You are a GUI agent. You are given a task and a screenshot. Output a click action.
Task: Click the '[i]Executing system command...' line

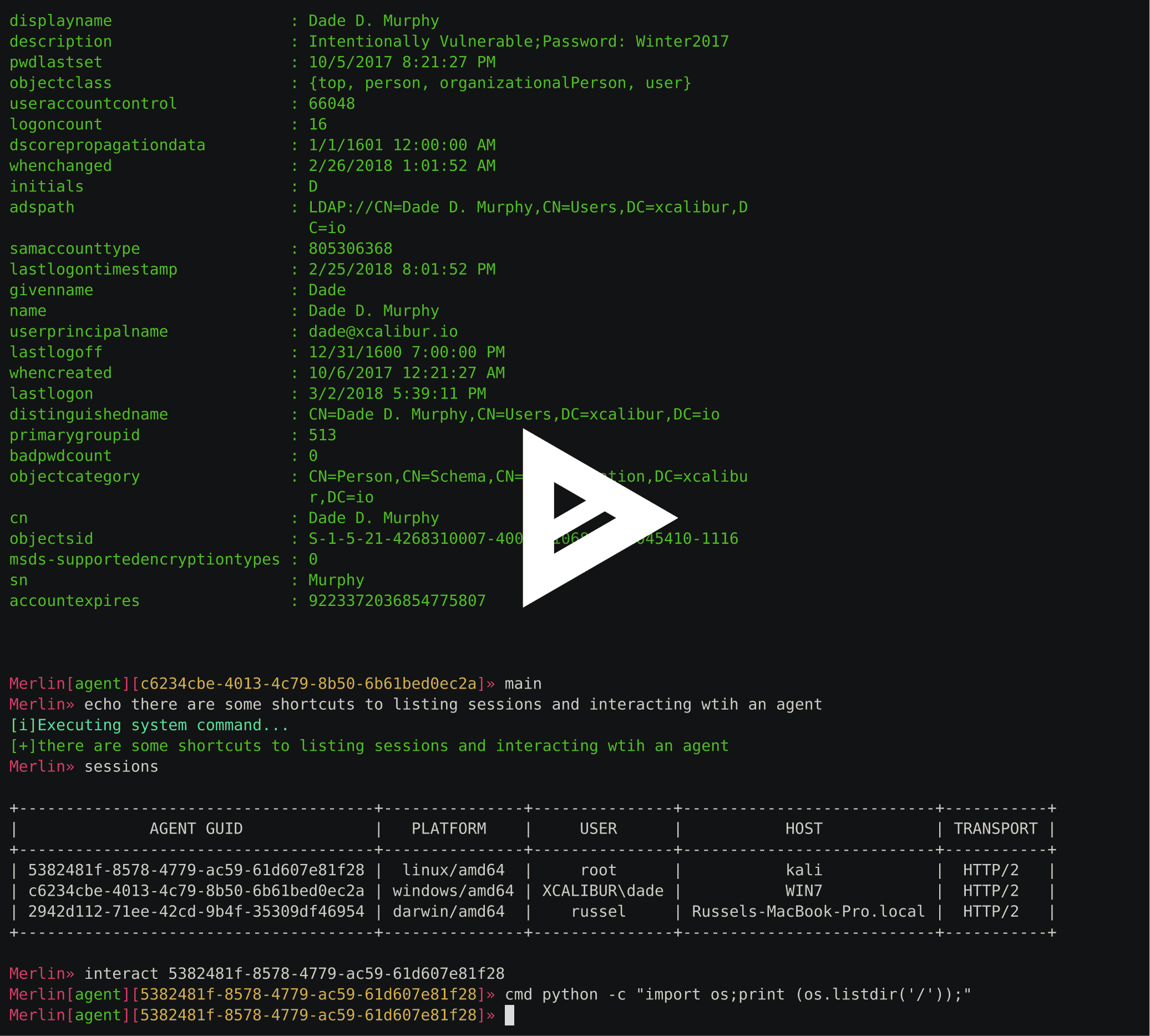pyautogui.click(x=150, y=725)
